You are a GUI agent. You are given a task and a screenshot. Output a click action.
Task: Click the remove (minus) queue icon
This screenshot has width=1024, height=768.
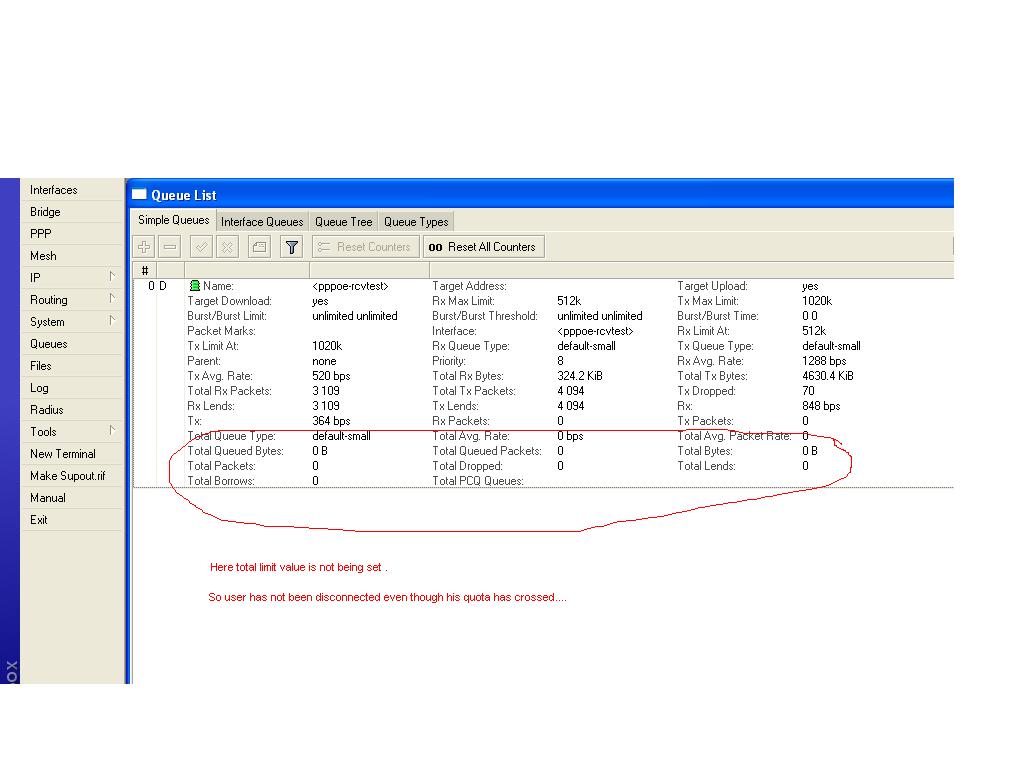click(170, 247)
